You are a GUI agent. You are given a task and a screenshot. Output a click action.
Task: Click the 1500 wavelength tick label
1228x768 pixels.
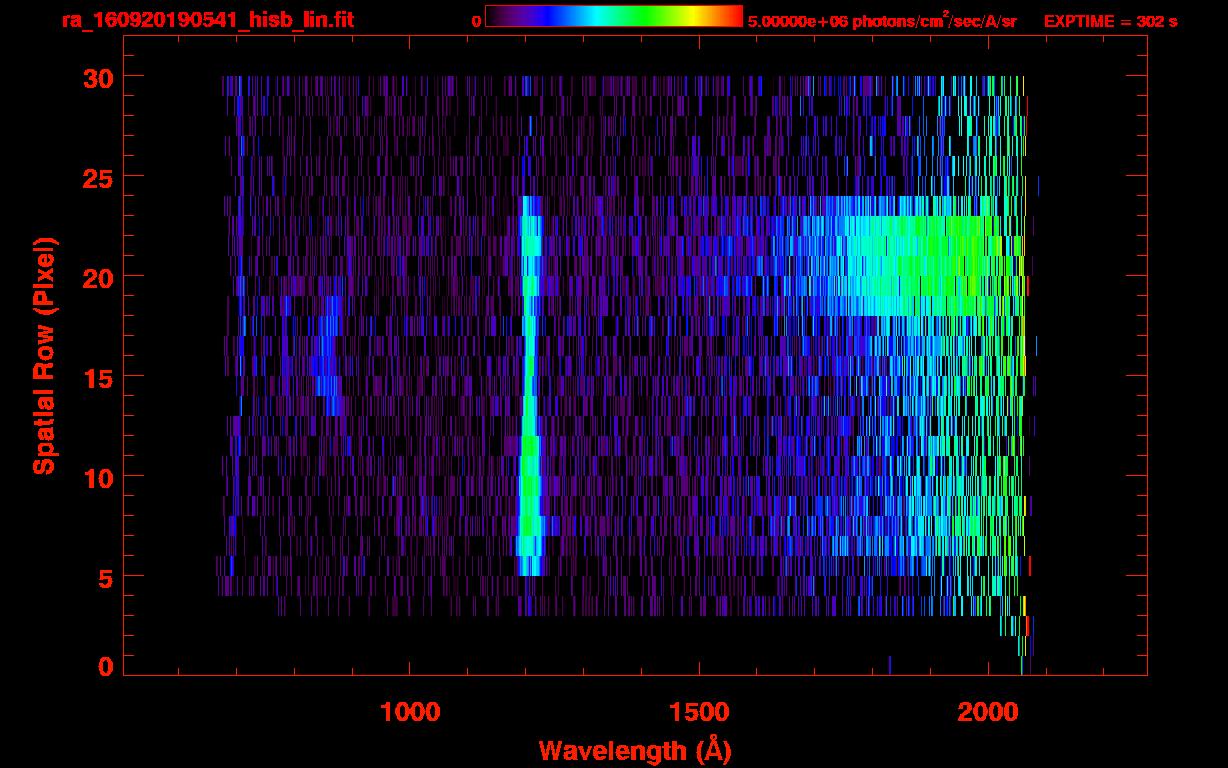tap(699, 712)
